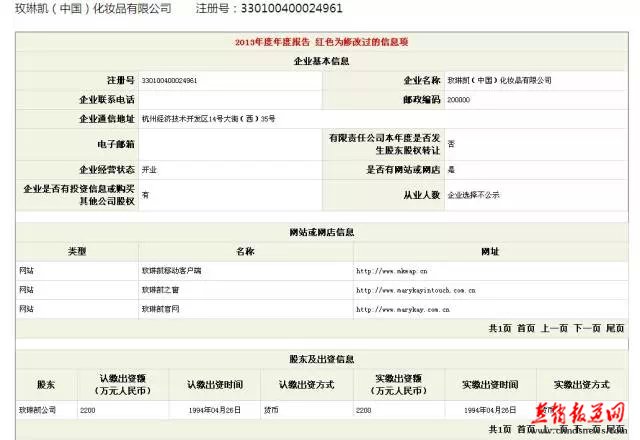640x440 pixels.
Task: Click the 企业联系电话 label
Action: pyautogui.click(x=107, y=100)
